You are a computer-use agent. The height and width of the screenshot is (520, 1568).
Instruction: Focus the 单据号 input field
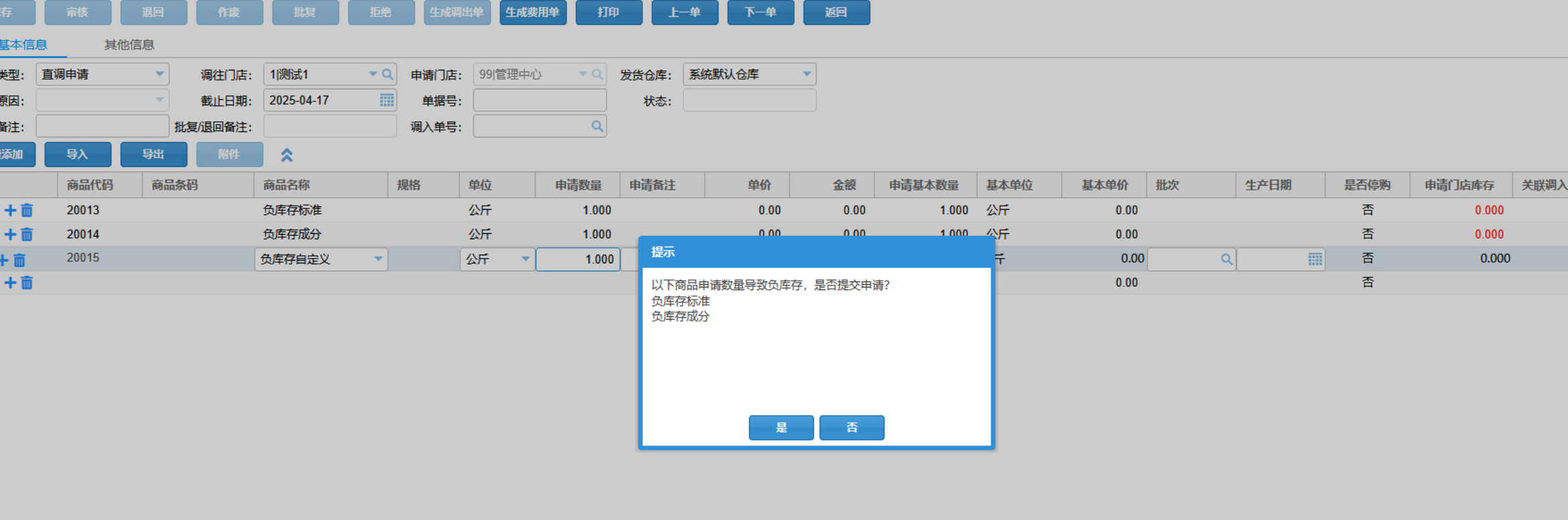pyautogui.click(x=540, y=101)
